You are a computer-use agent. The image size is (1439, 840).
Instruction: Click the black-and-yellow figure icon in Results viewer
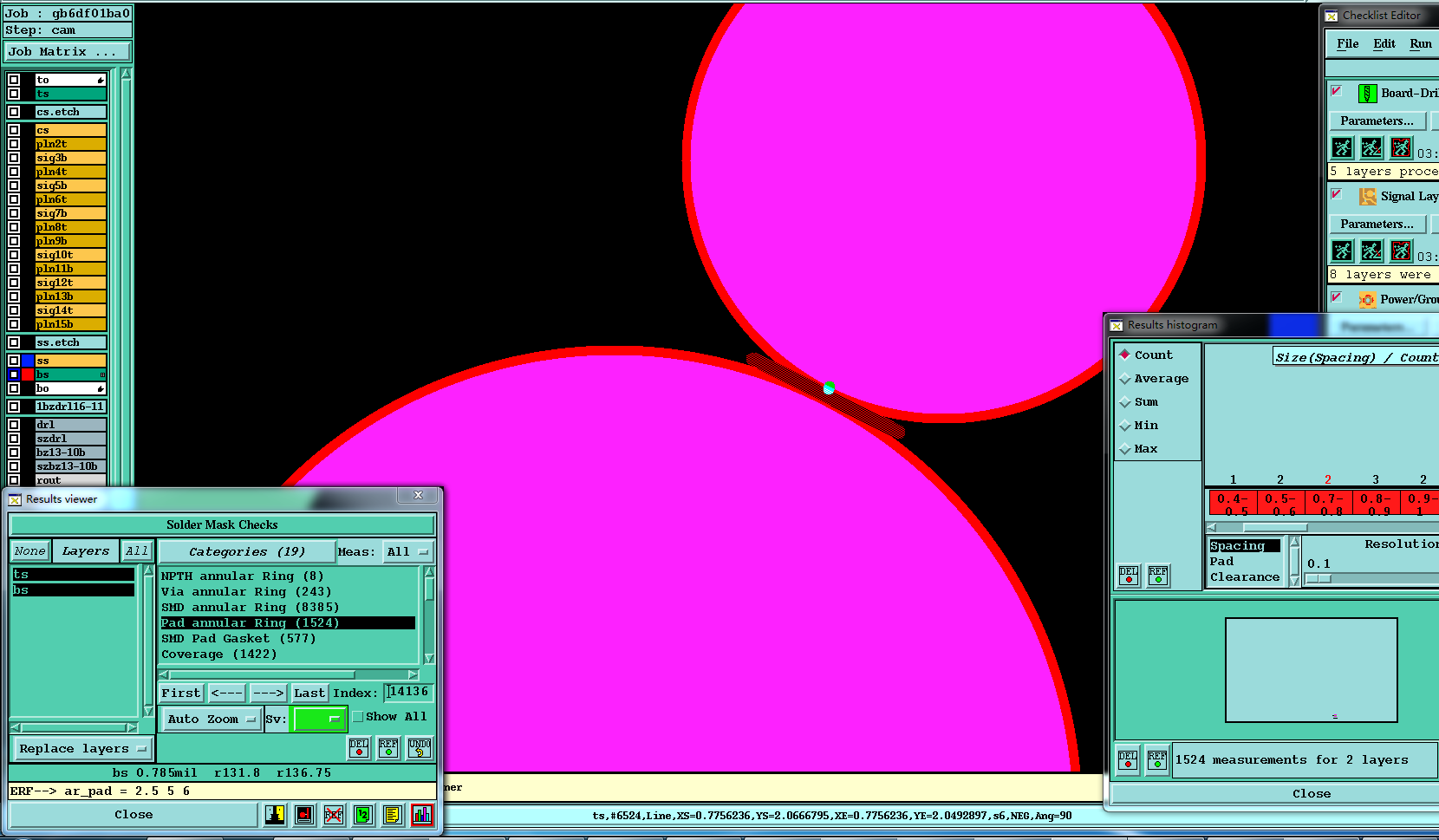275,815
